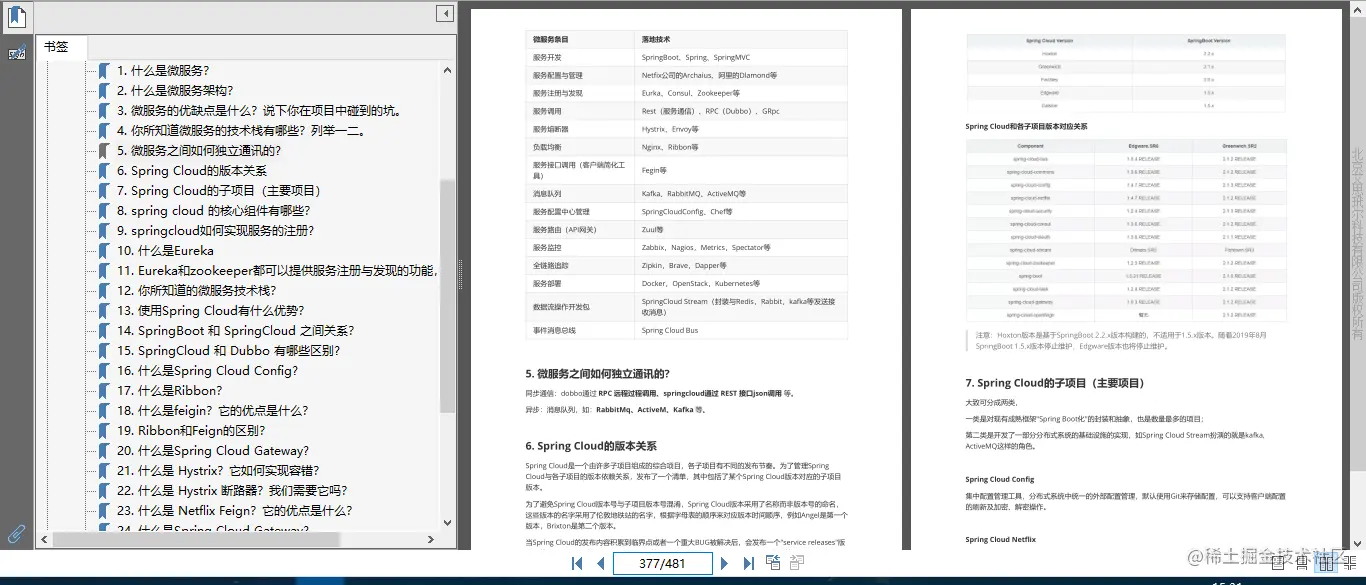Open bookmark 17. 什么是Ribbon

coord(169,391)
